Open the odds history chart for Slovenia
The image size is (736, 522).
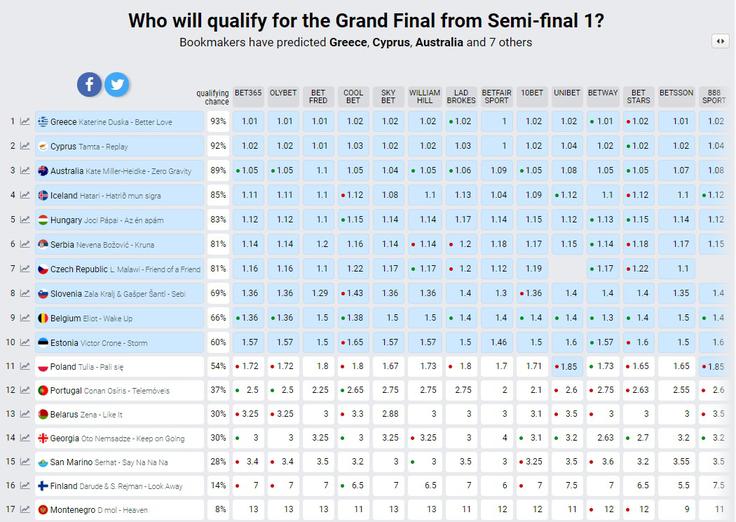coord(25,293)
